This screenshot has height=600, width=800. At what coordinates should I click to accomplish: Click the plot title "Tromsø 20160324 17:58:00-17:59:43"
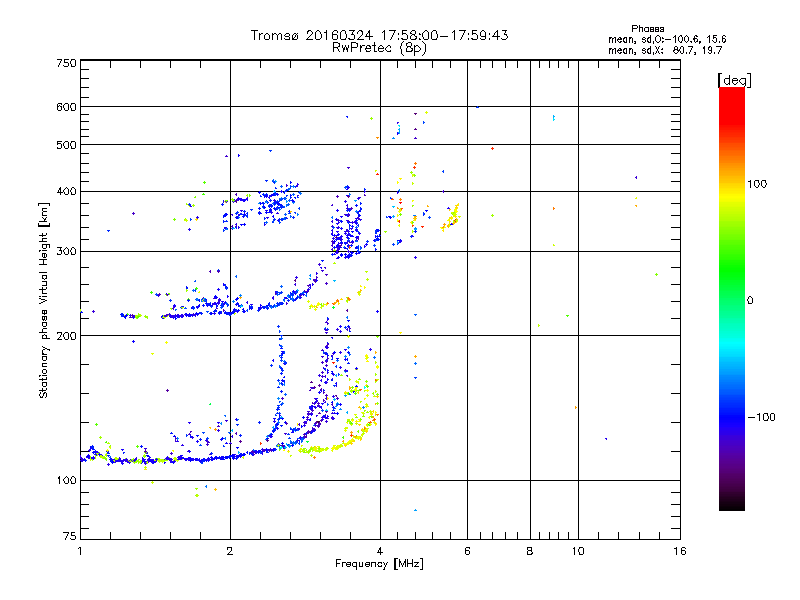point(379,35)
